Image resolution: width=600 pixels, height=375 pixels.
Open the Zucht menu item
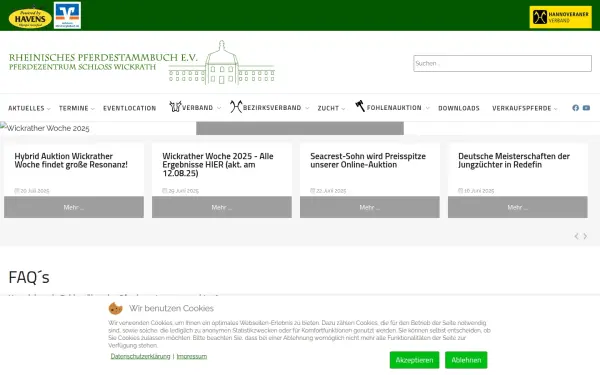328,108
